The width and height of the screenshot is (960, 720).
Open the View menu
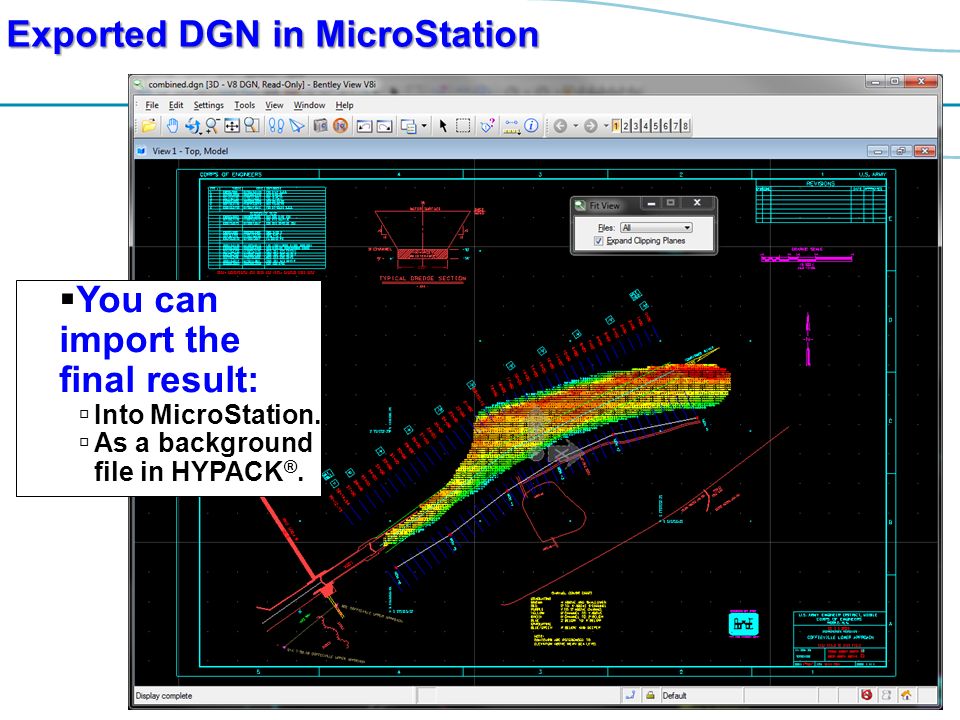[x=274, y=105]
